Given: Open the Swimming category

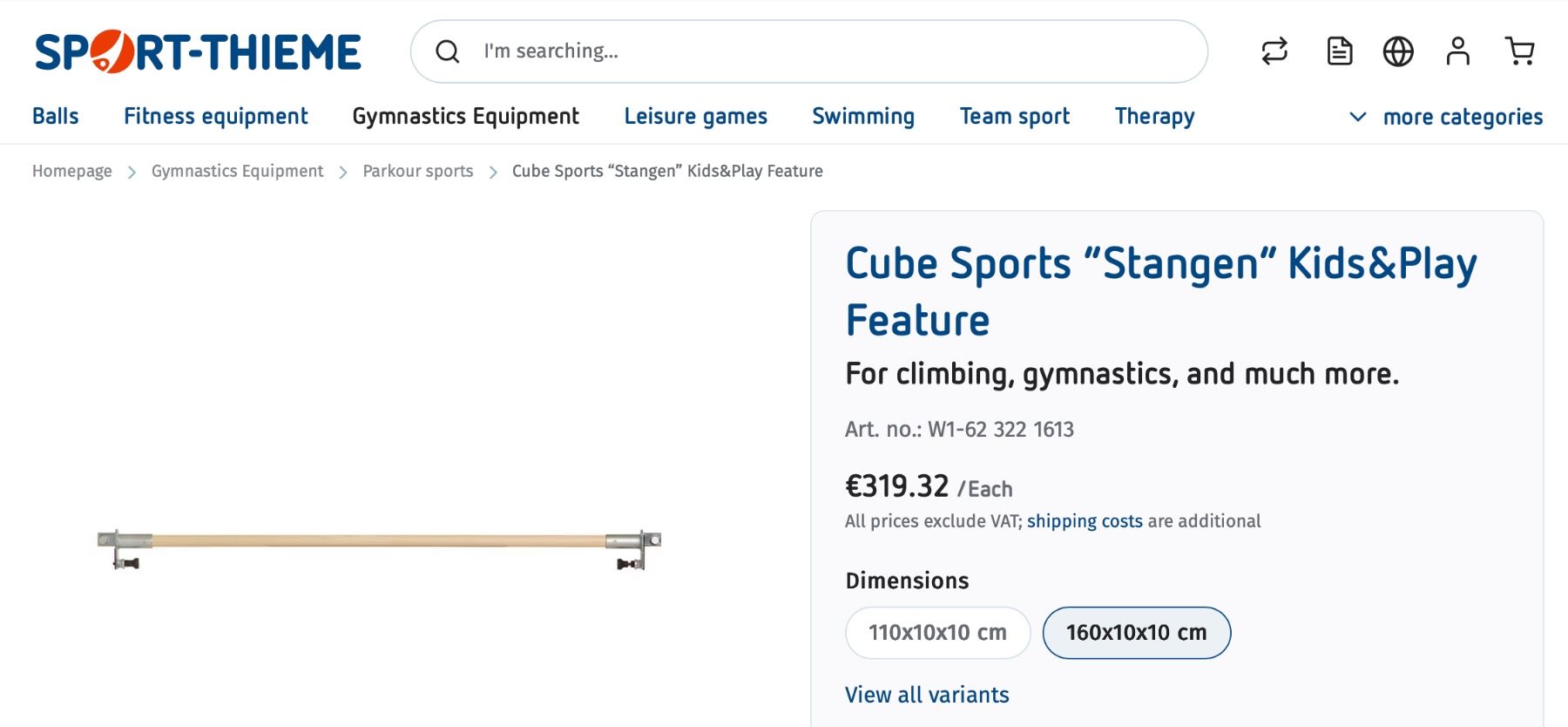Looking at the screenshot, I should tap(863, 117).
